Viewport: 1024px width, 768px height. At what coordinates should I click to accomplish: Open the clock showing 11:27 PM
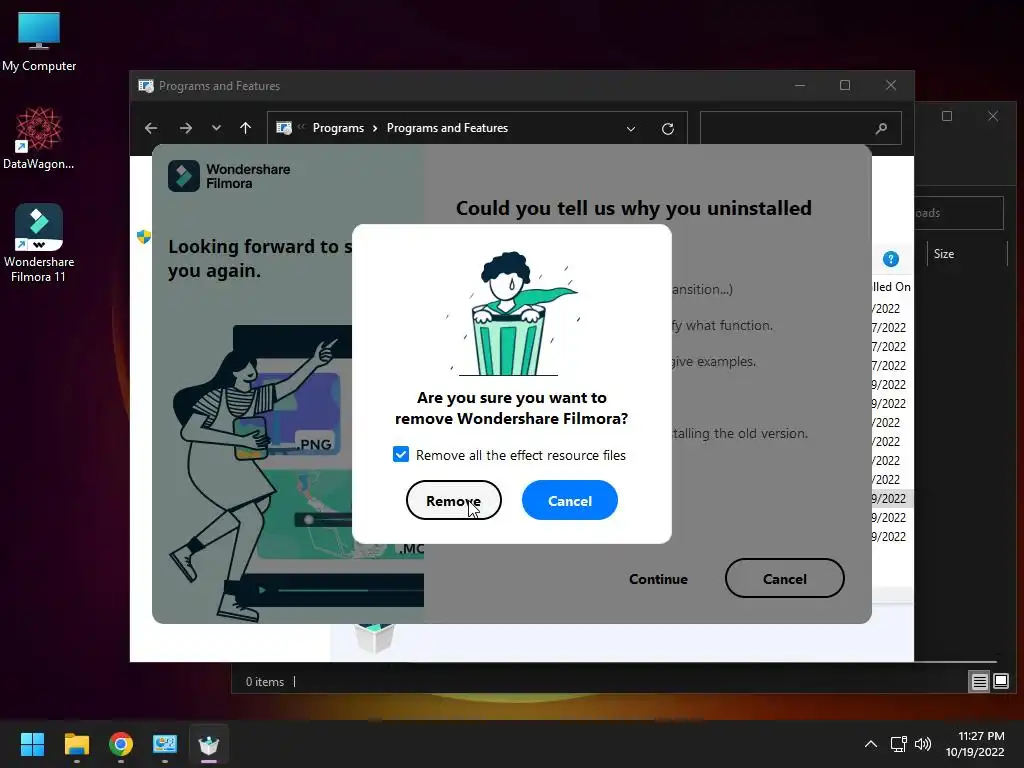click(x=974, y=744)
